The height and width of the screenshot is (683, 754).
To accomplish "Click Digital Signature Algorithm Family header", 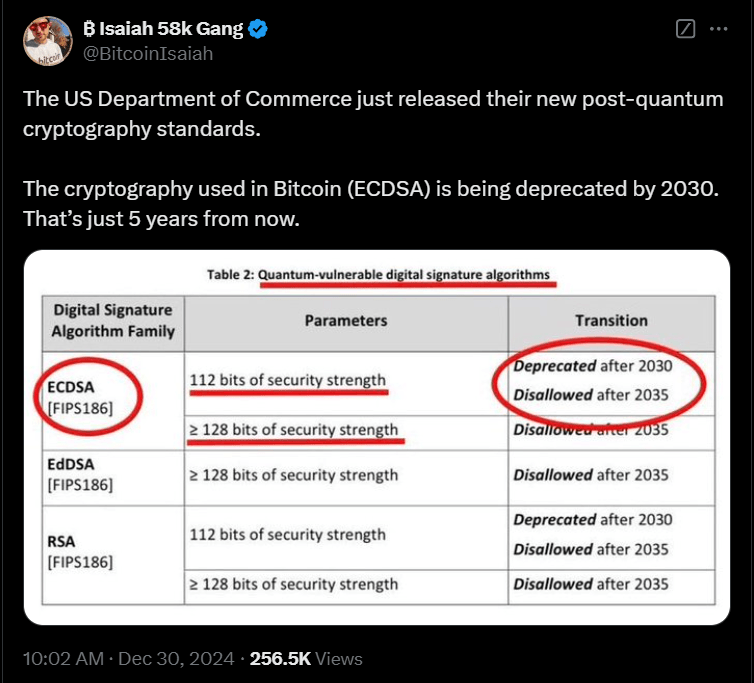I will 112,321.
